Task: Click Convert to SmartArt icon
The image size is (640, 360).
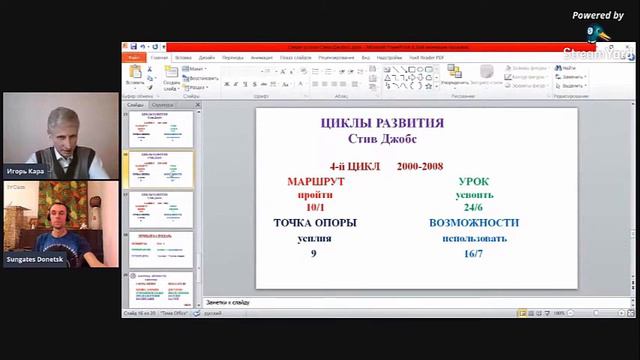Action: click(x=373, y=87)
